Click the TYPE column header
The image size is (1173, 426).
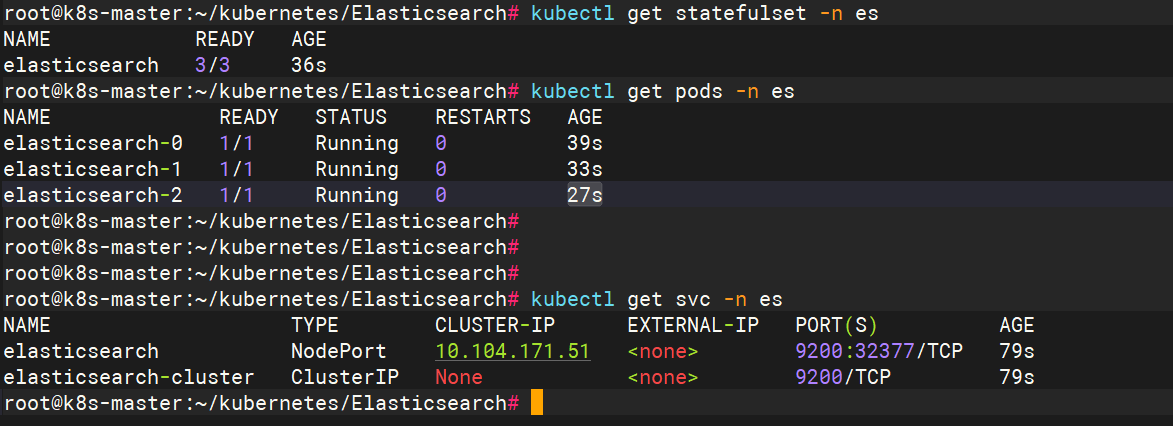pyautogui.click(x=314, y=325)
